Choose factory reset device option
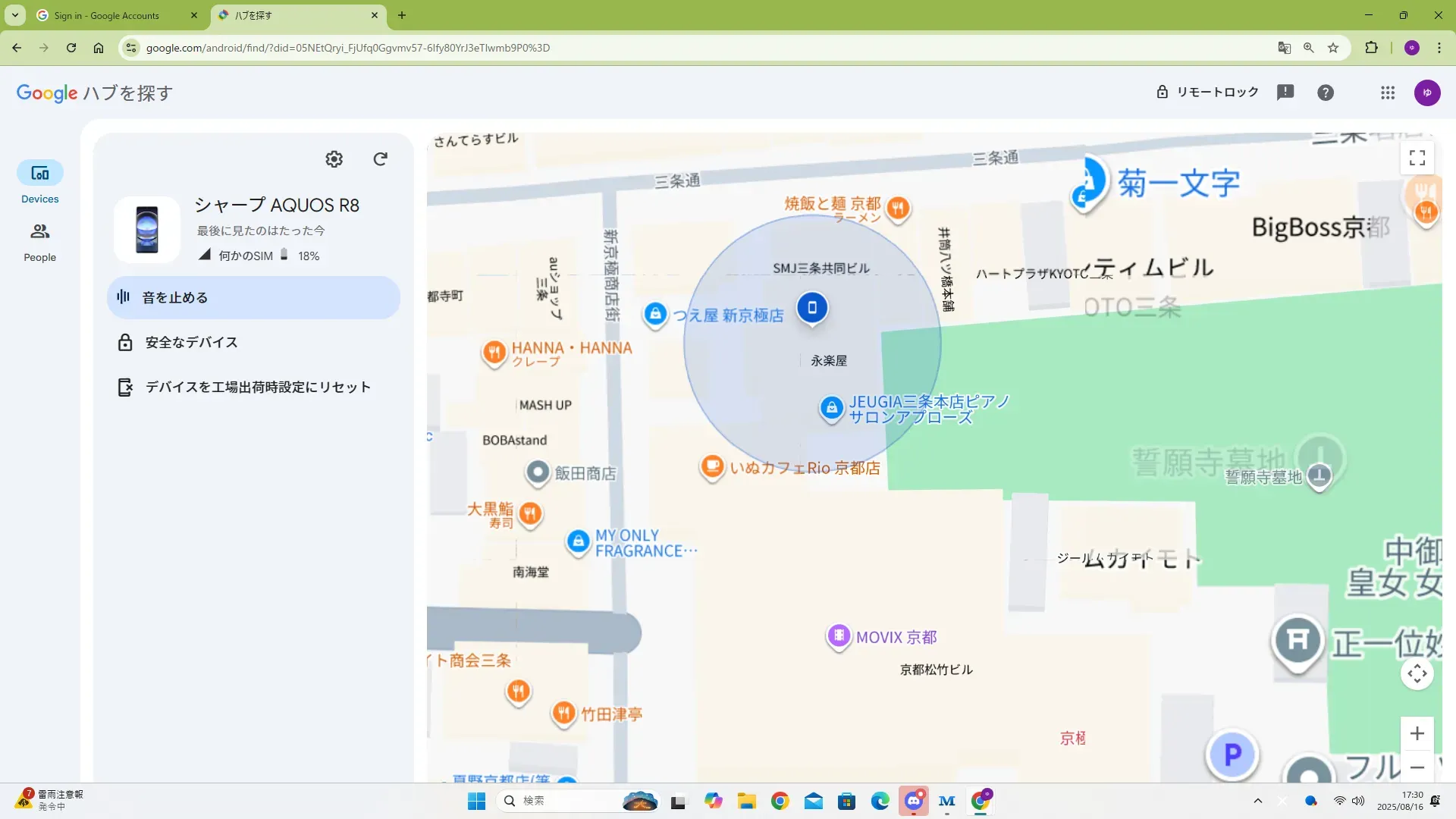The height and width of the screenshot is (819, 1456). (x=258, y=387)
